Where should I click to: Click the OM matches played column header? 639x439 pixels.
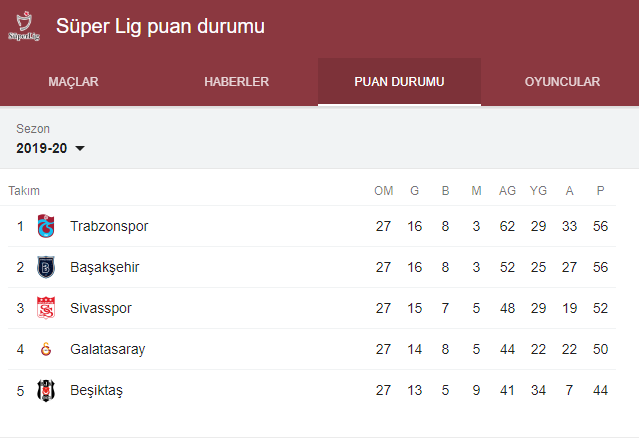(x=384, y=191)
